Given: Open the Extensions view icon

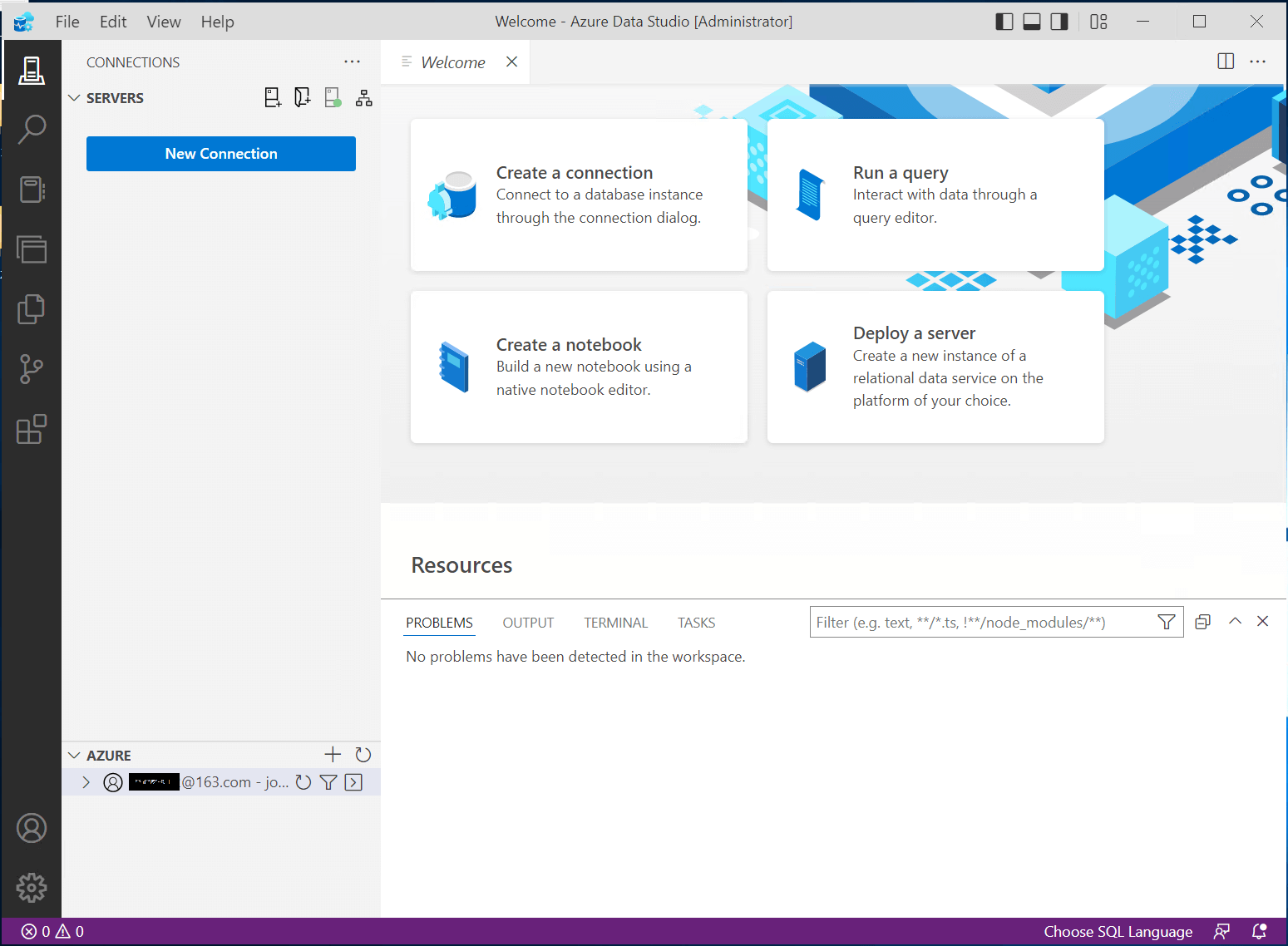Looking at the screenshot, I should click(x=32, y=429).
